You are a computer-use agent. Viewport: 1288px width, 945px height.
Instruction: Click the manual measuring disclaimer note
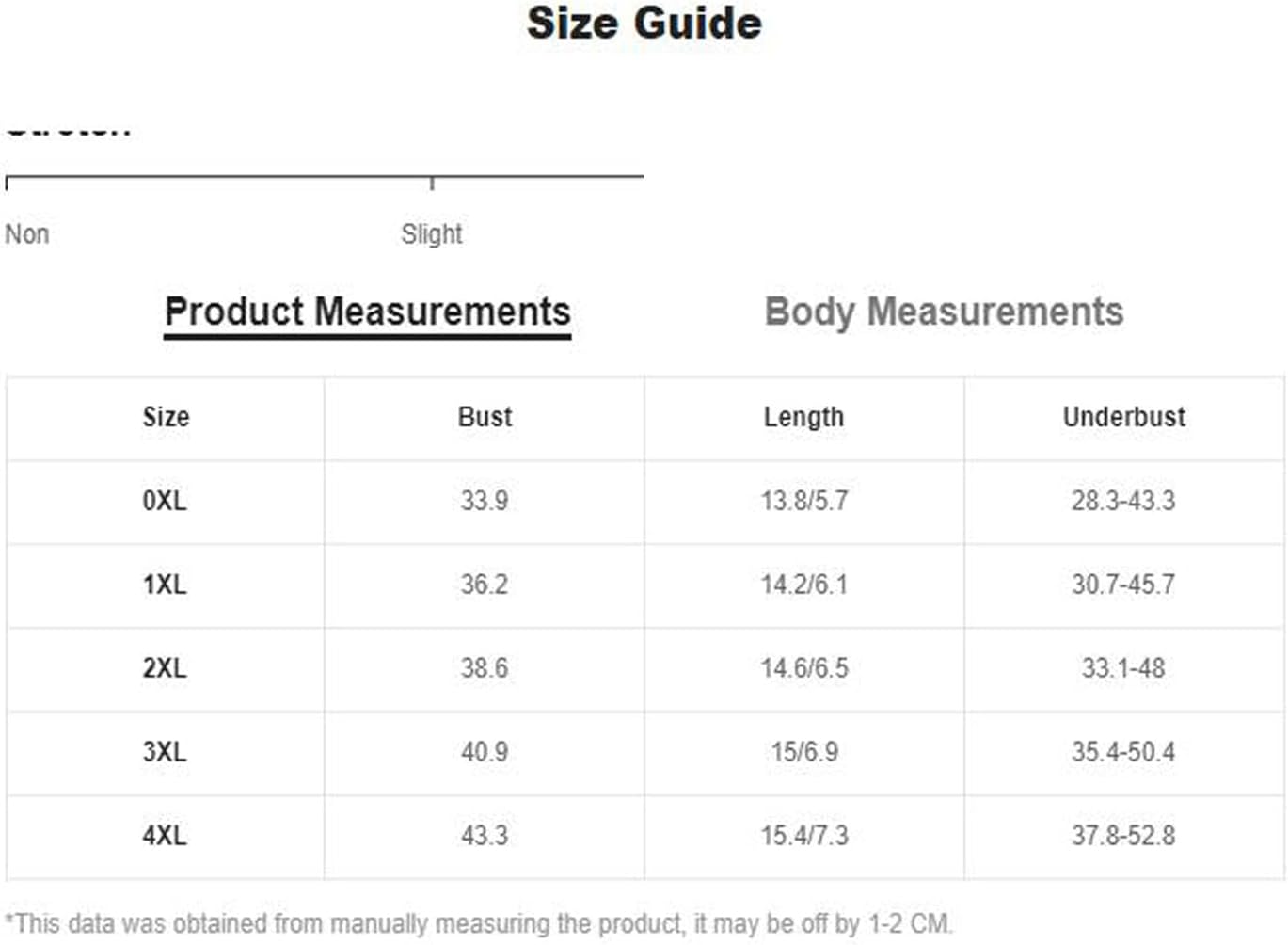(479, 923)
